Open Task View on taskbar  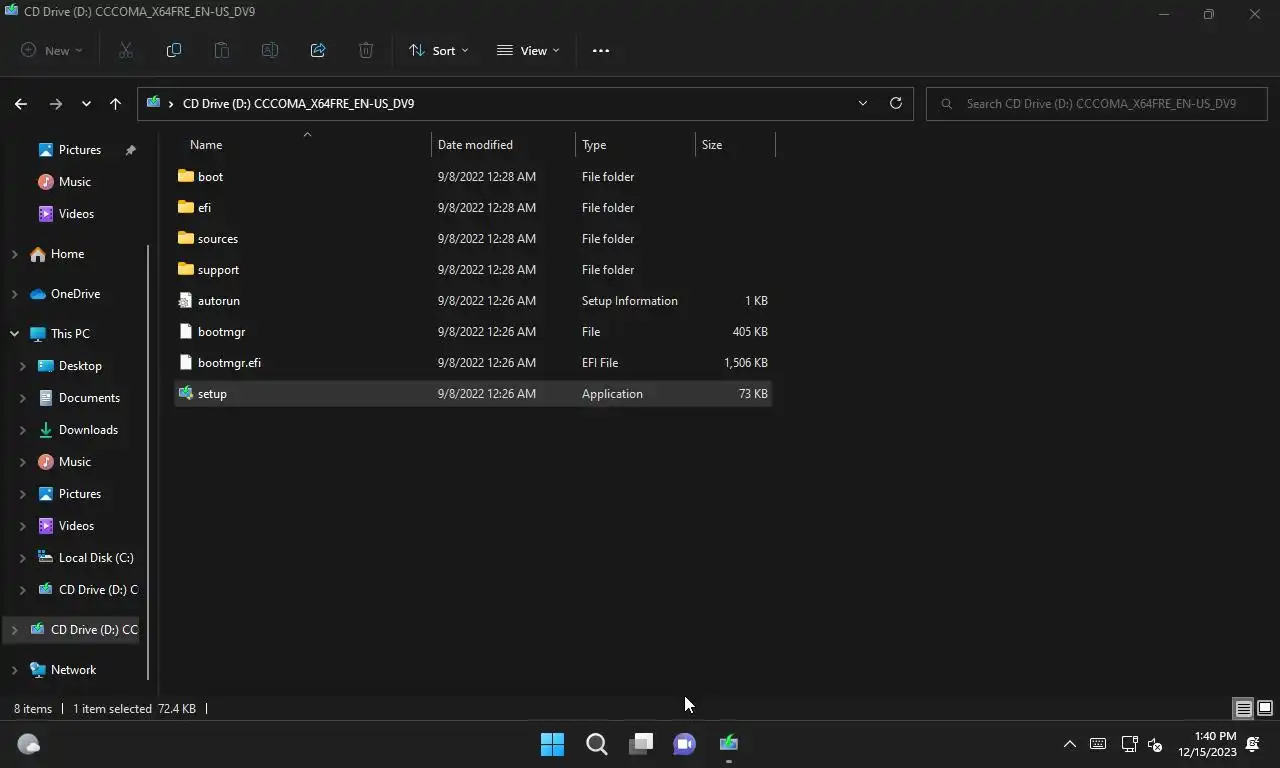(x=641, y=744)
